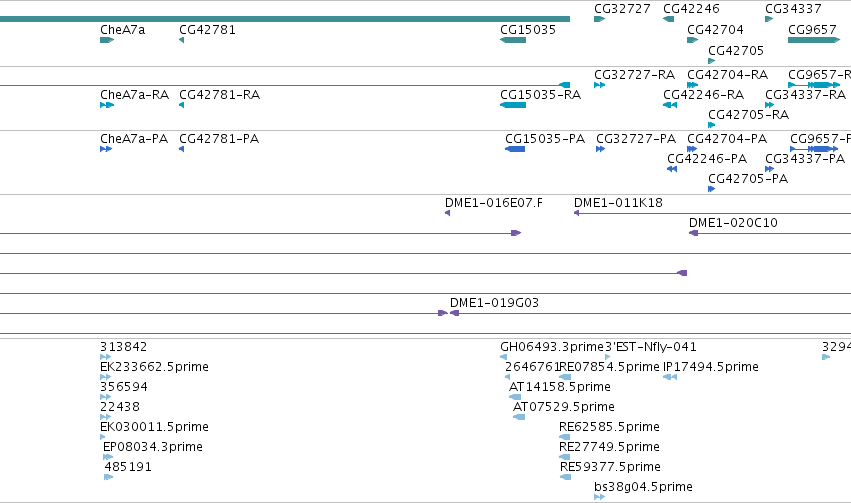Viewport: 851px width, 503px height.
Task: Click the DME1-011K18 clone label
Action: tap(618, 203)
